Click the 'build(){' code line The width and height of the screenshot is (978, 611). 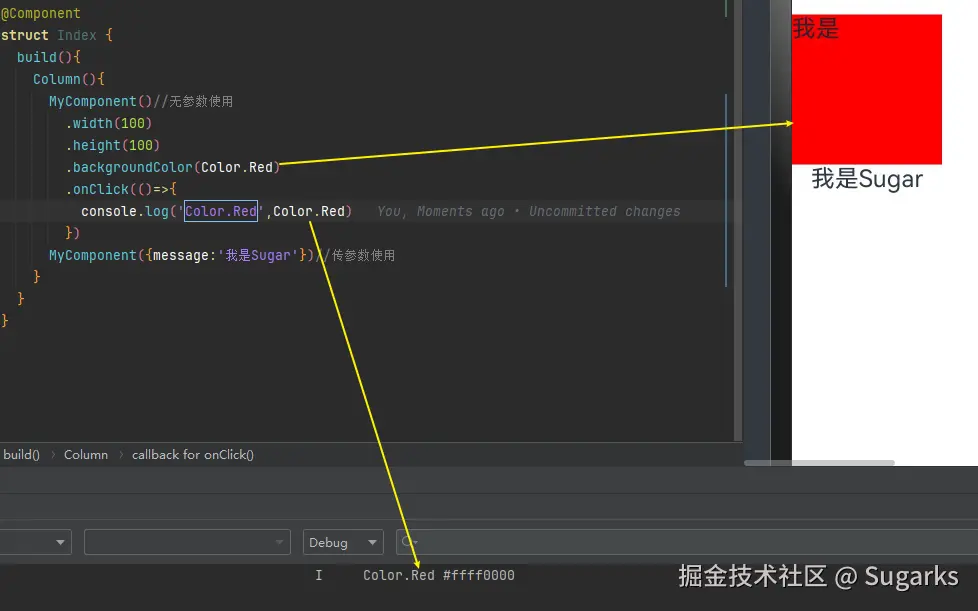pos(49,57)
